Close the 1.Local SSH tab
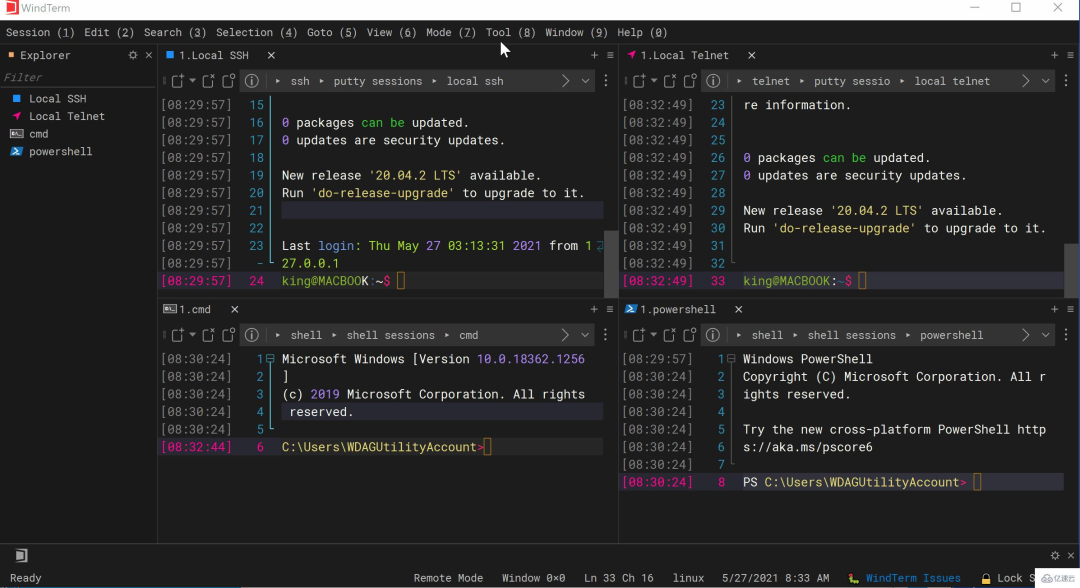Screen dimensions: 1080x588 (271, 56)
